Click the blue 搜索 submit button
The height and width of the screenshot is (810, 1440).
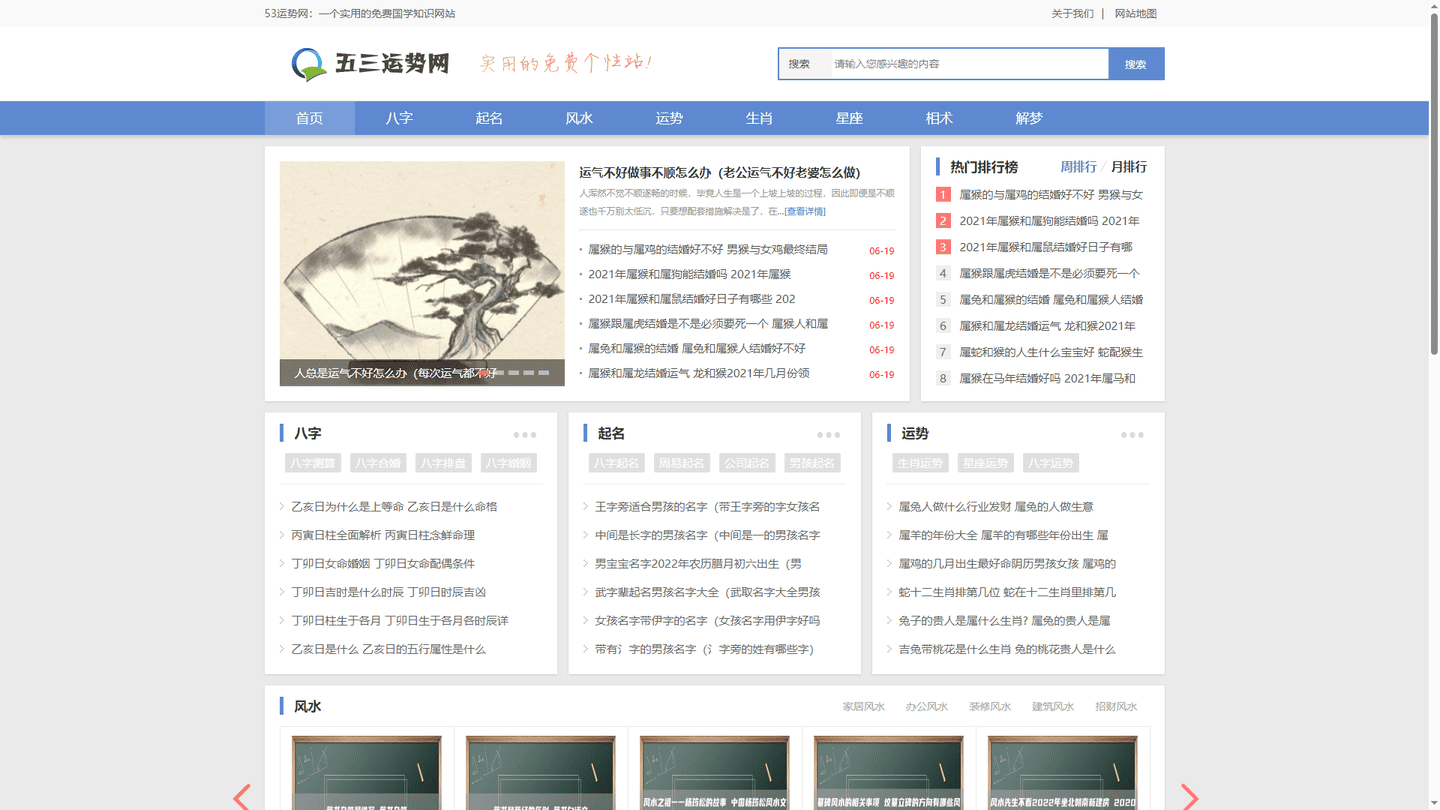coord(1136,64)
